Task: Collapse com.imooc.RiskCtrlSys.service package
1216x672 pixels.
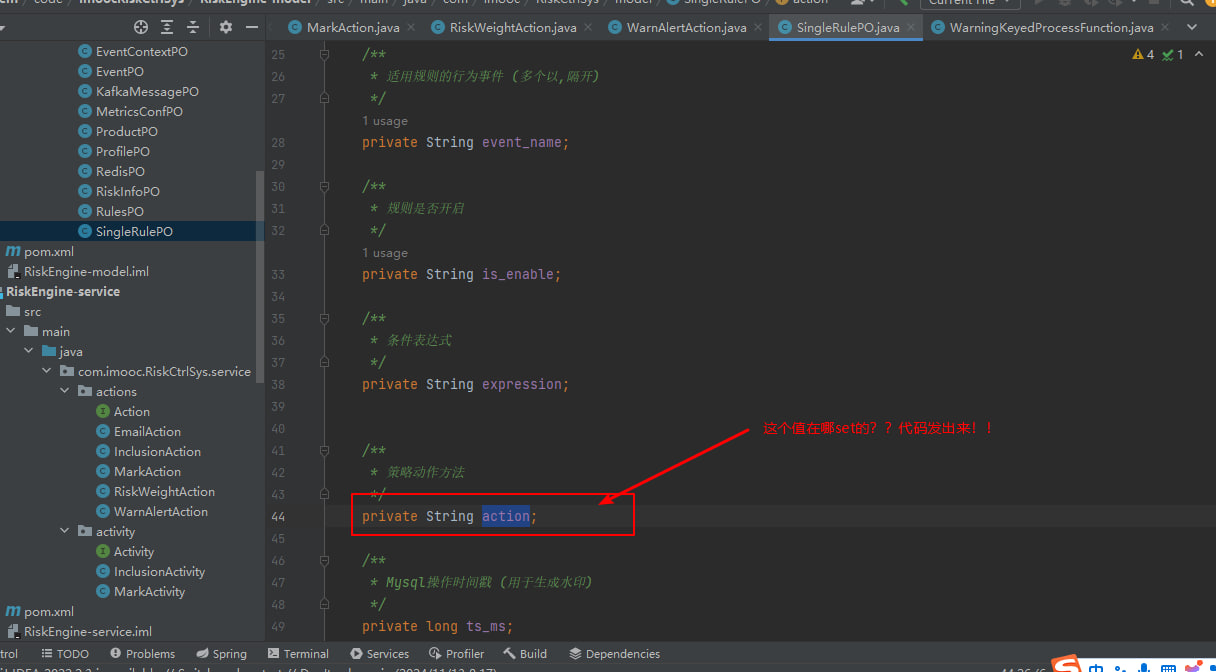Action: (x=47, y=371)
